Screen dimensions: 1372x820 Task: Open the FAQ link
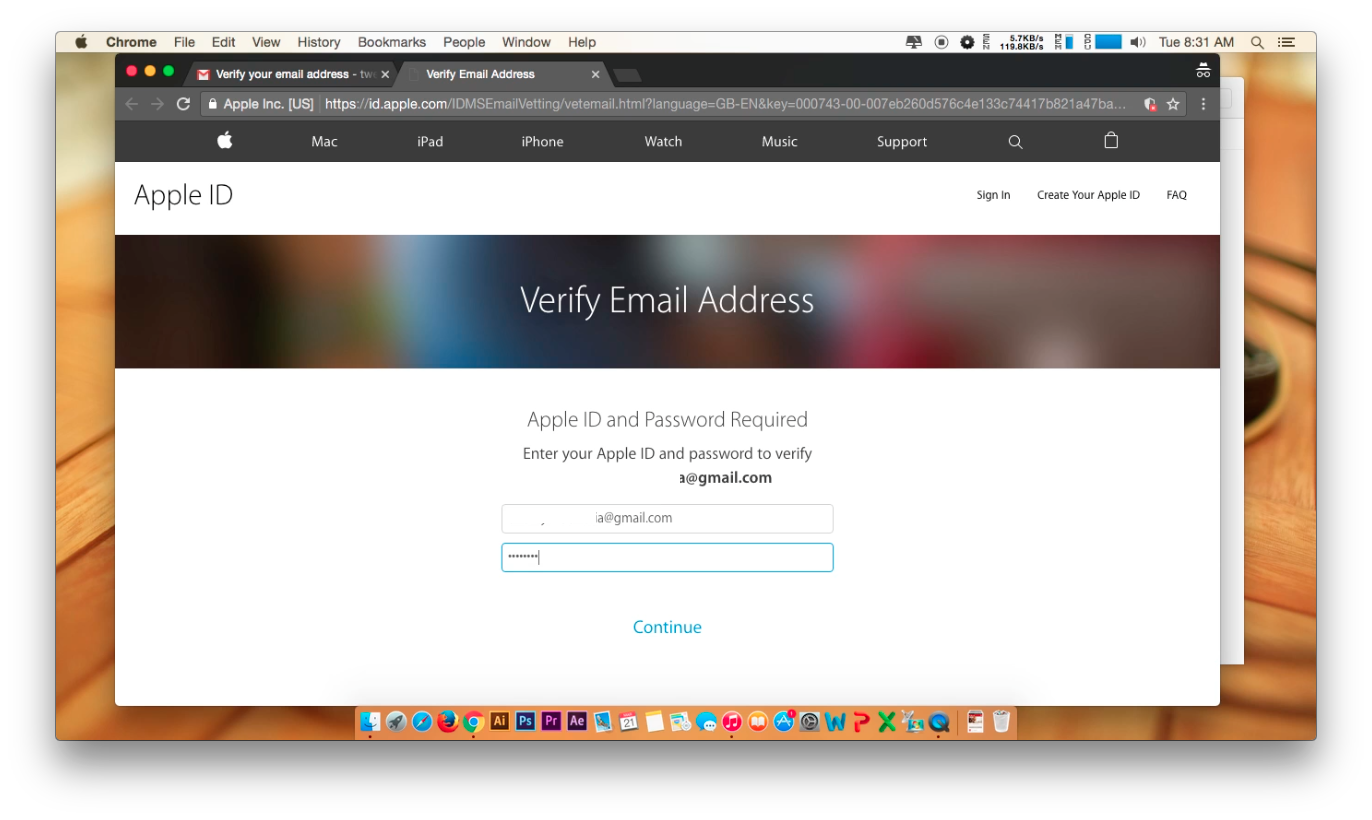pos(1176,195)
